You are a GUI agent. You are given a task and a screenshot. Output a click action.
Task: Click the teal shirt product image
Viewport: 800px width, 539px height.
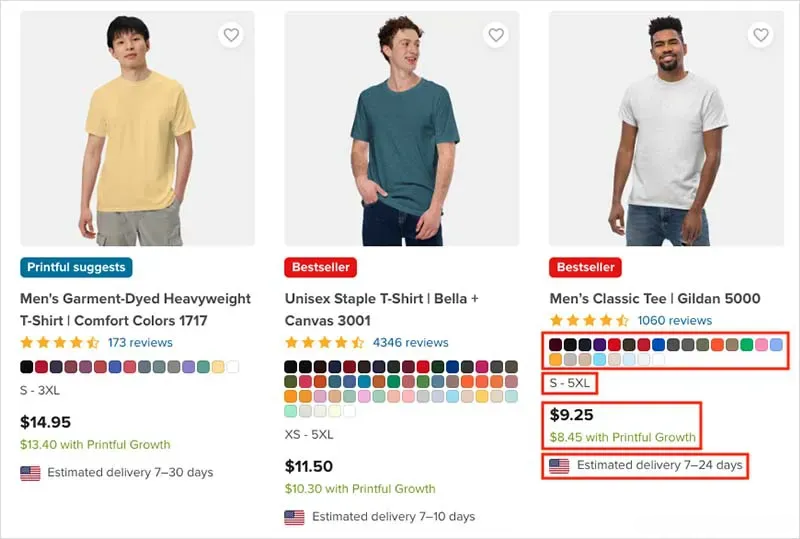[x=402, y=128]
